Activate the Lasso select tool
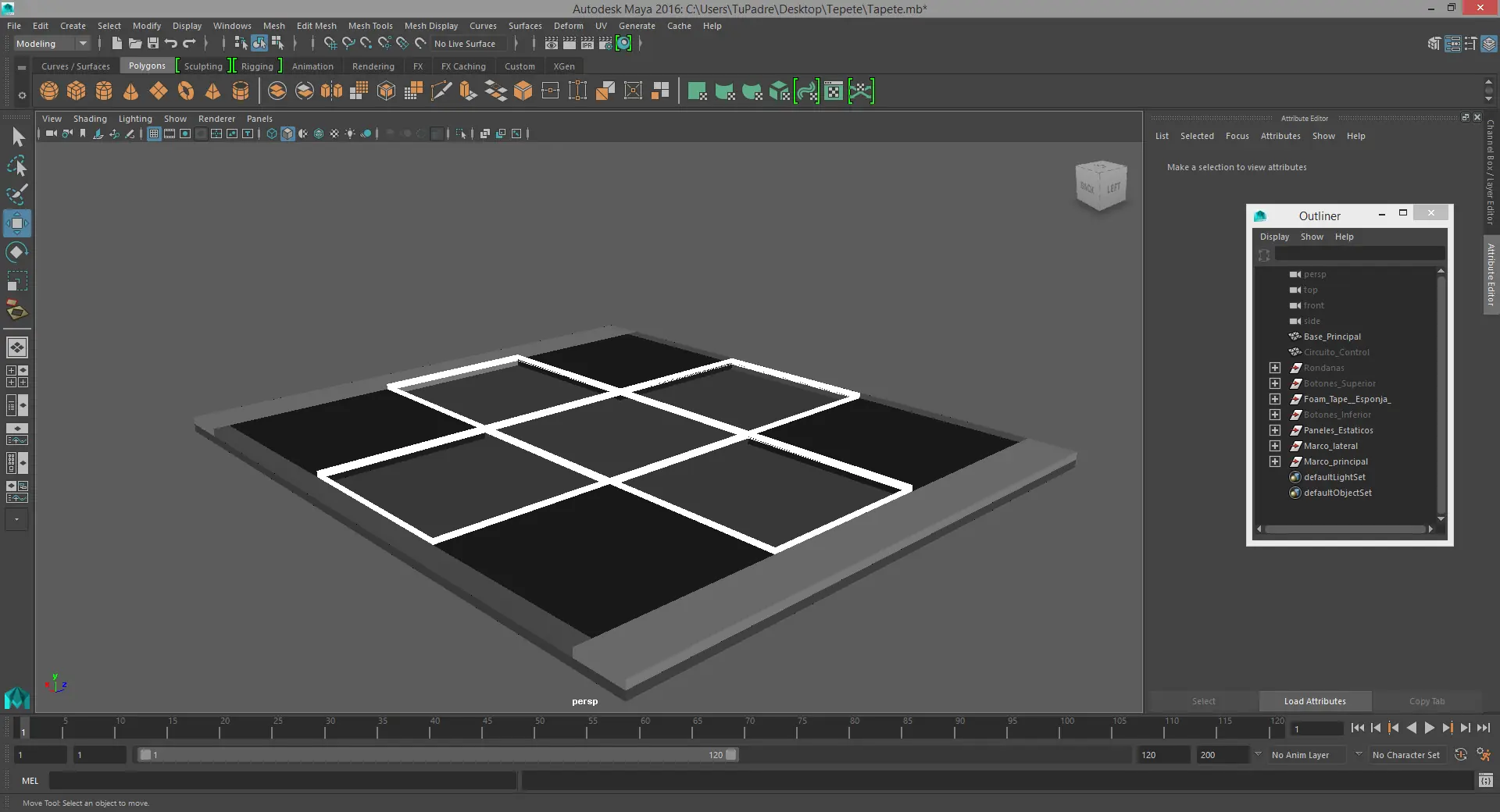The width and height of the screenshot is (1500, 812). [x=17, y=166]
